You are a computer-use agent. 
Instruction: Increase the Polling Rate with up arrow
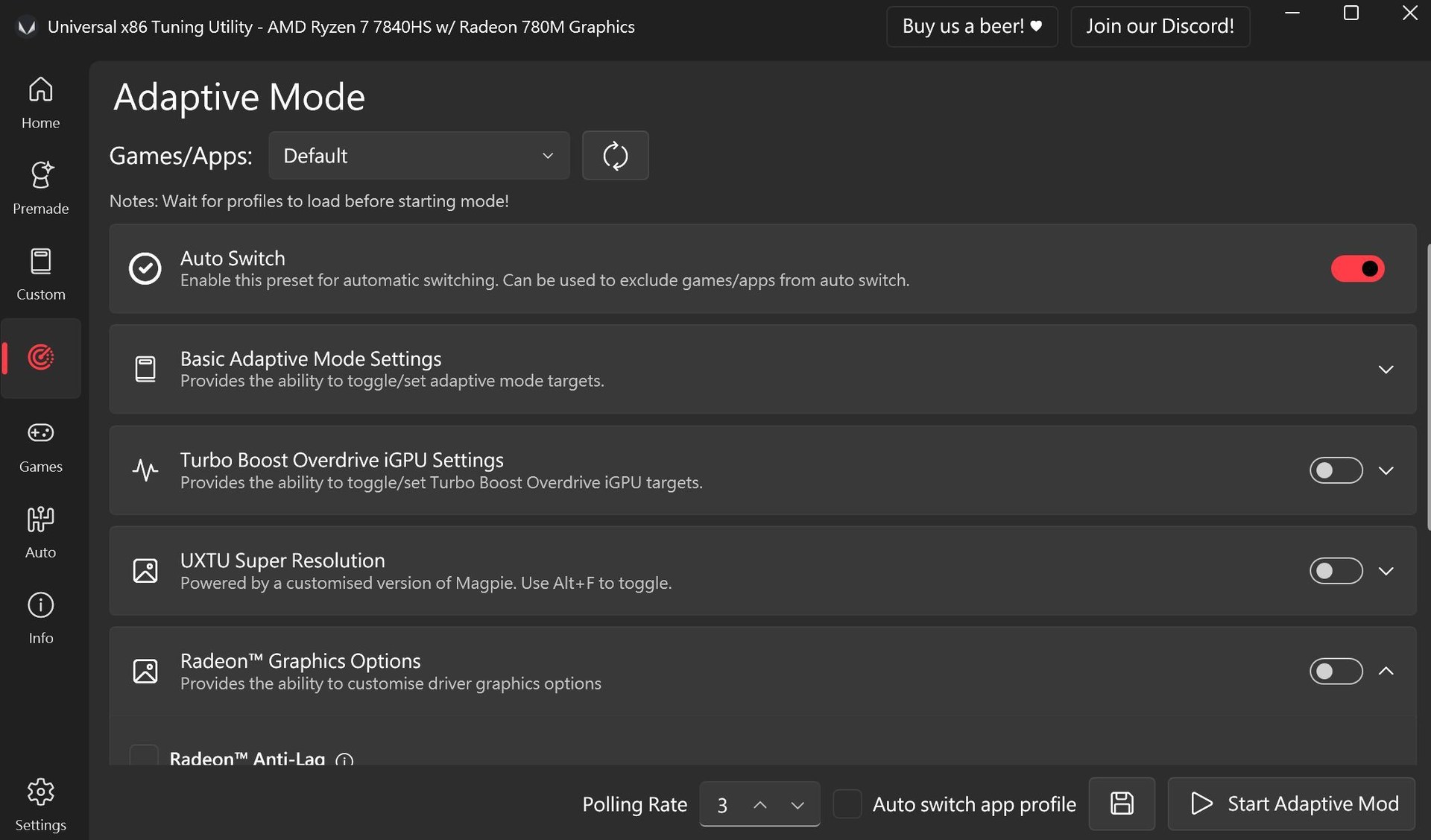point(759,805)
